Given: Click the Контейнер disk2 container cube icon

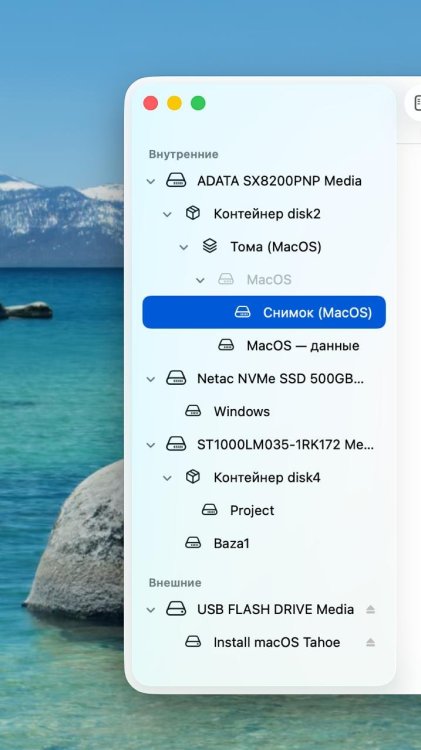Looking at the screenshot, I should tap(192, 213).
